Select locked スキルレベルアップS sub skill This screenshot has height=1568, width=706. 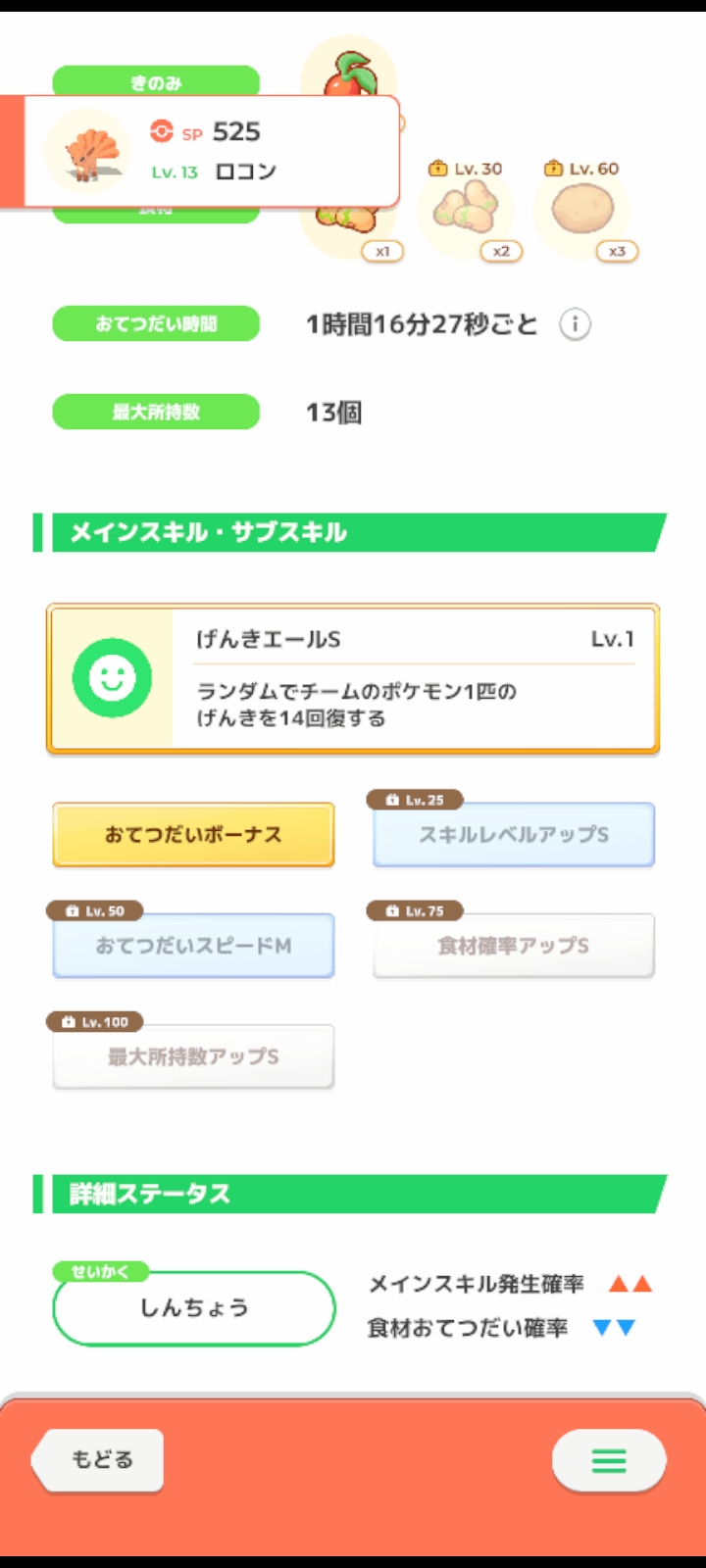coord(514,835)
